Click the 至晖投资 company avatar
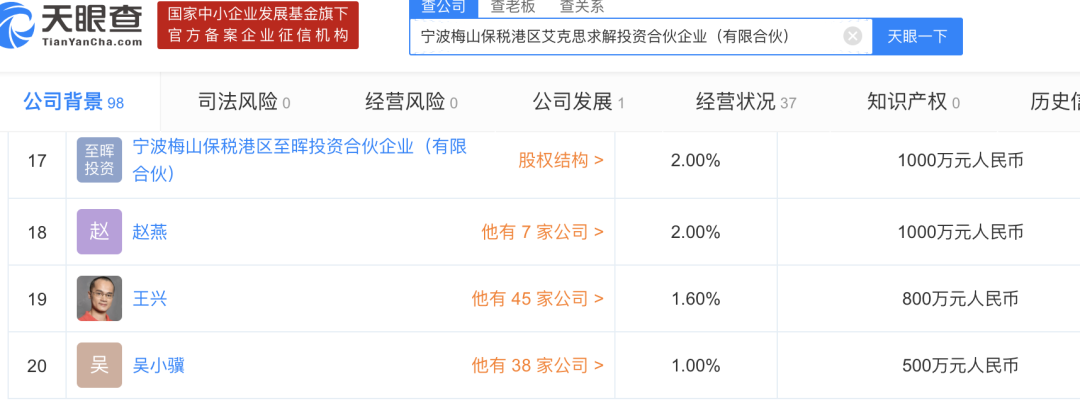 pyautogui.click(x=99, y=160)
